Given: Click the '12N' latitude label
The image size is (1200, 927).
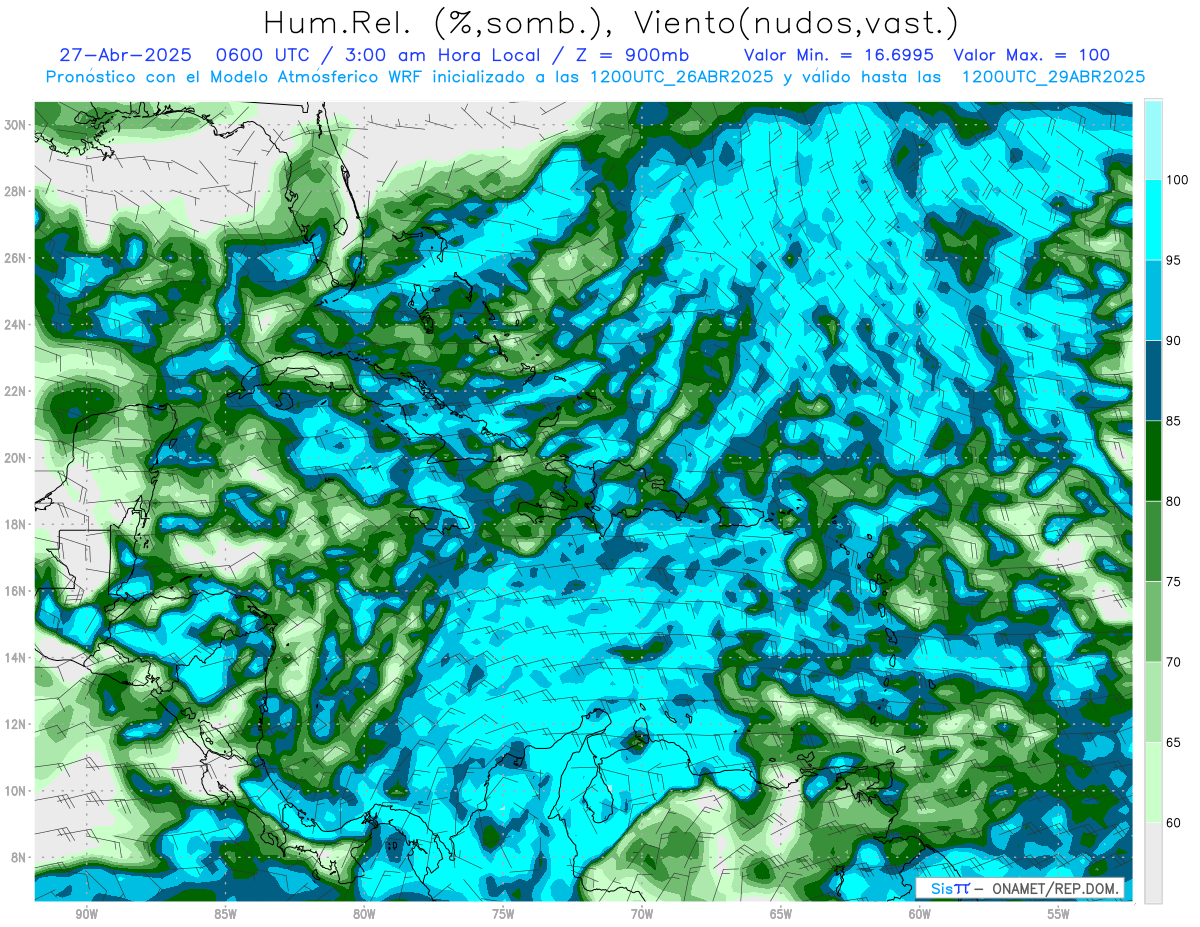Looking at the screenshot, I should 16,724.
